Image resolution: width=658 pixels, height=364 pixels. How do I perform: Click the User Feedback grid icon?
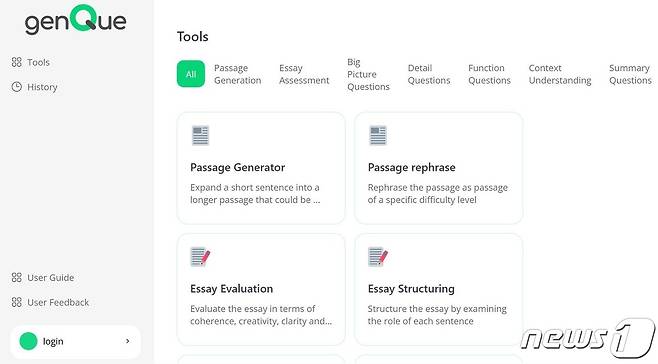tap(17, 302)
